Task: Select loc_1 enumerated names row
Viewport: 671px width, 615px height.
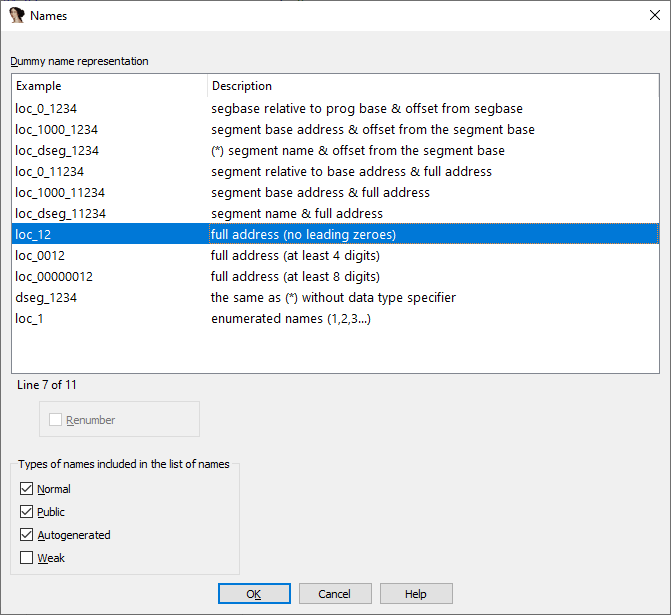Action: point(335,318)
